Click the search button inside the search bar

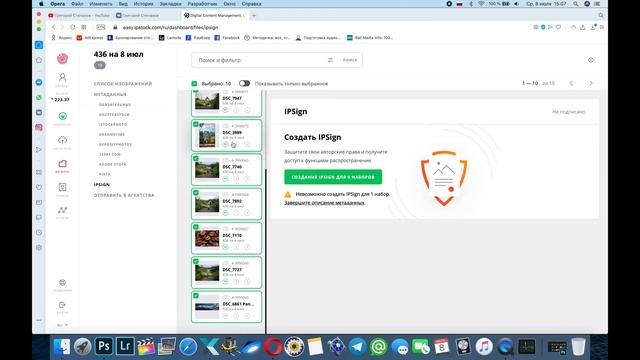349,60
